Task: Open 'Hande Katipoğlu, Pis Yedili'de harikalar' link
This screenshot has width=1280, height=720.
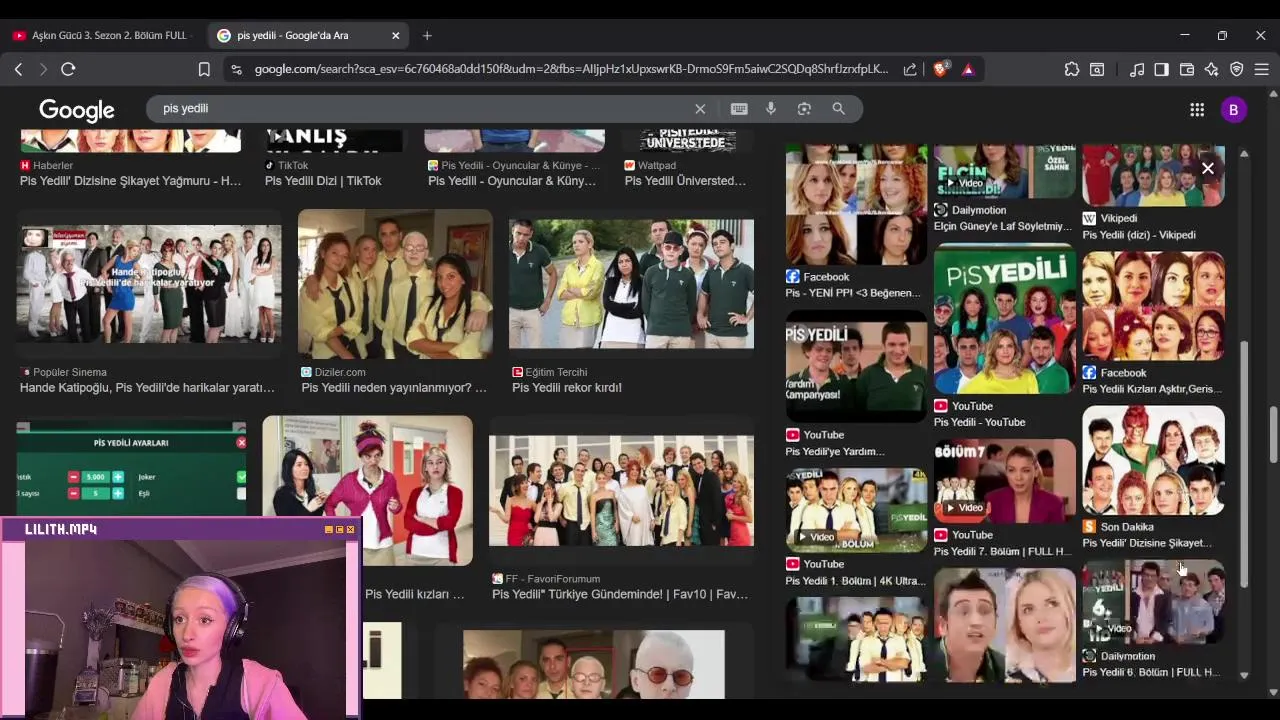Action: (147, 388)
